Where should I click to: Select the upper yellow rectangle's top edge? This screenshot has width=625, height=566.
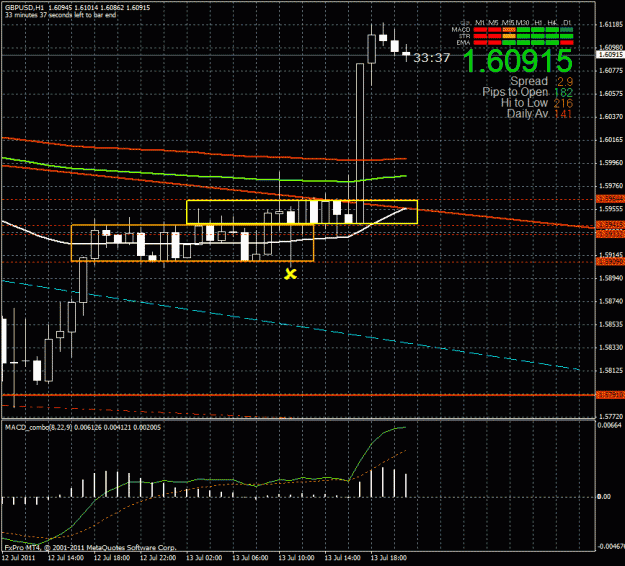click(x=302, y=200)
